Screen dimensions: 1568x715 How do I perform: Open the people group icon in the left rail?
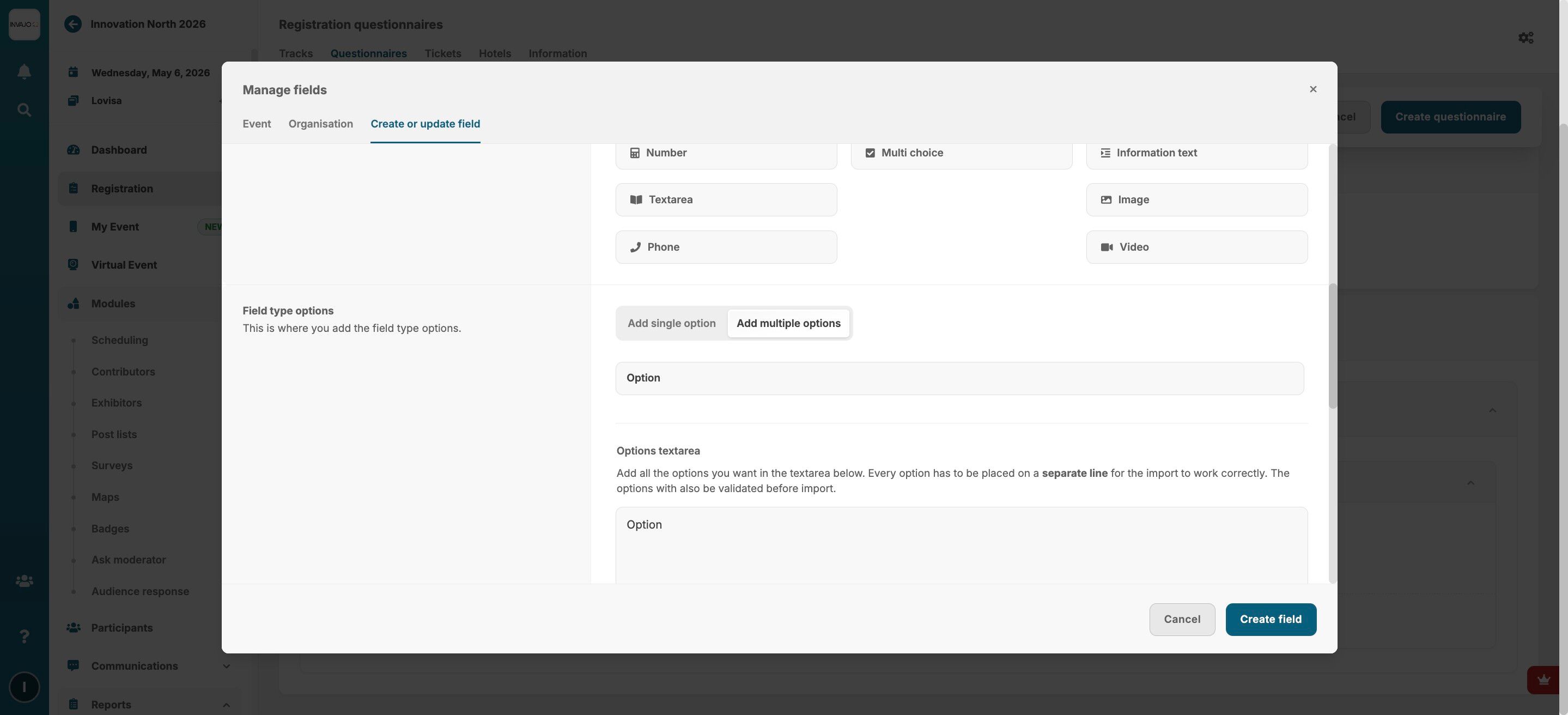(25, 581)
